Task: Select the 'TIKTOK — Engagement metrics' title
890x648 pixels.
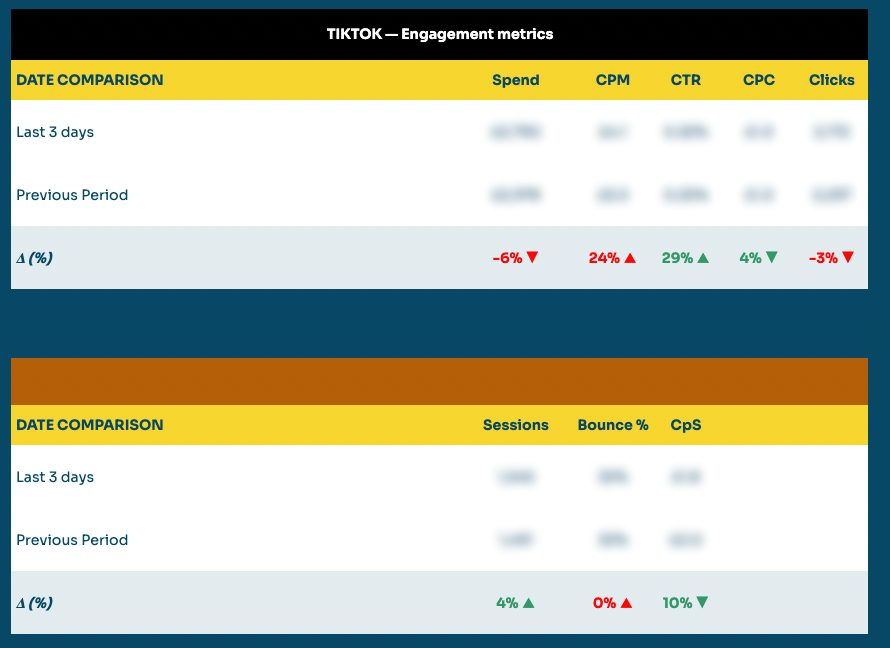Action: [440, 34]
